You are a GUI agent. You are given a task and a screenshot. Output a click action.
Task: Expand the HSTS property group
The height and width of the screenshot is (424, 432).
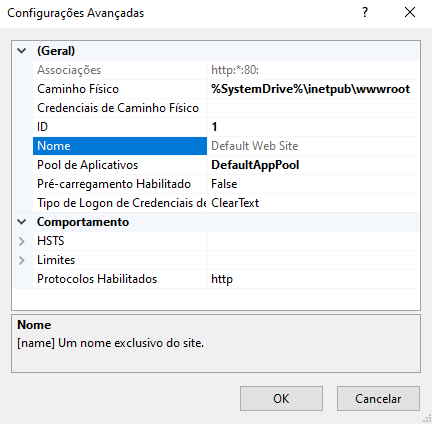pos(22,241)
